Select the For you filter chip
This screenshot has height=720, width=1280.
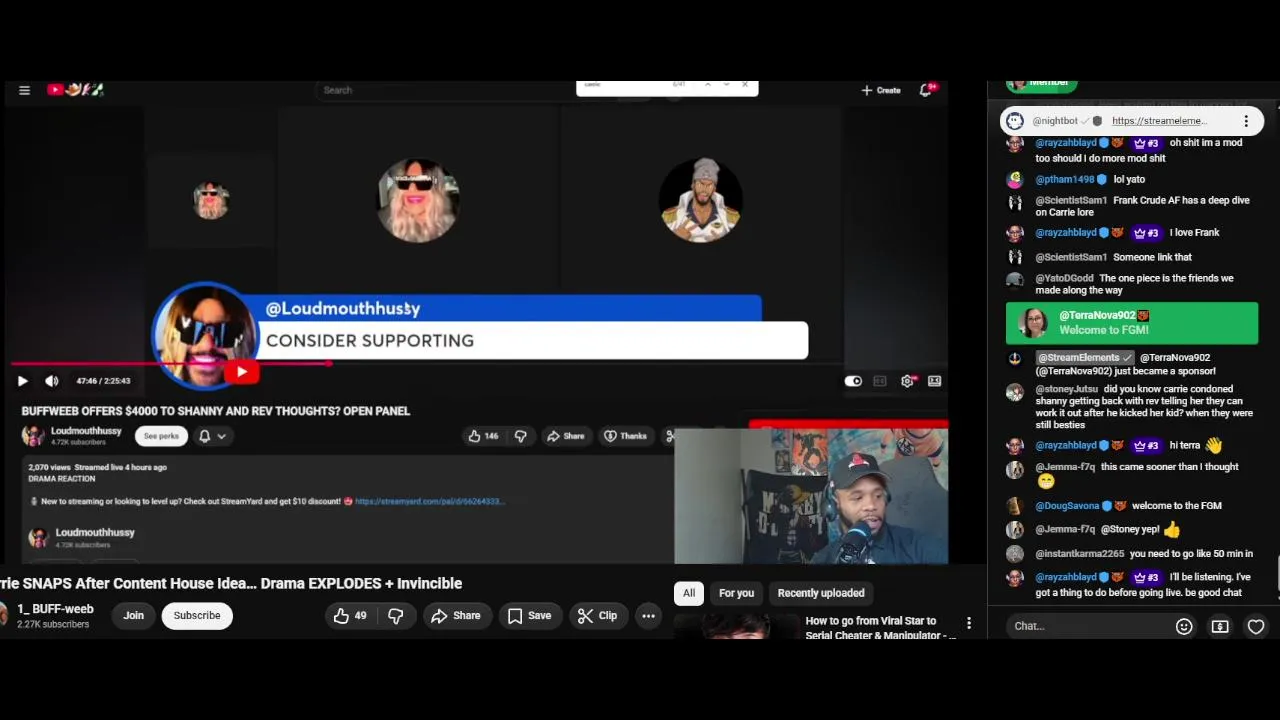click(736, 593)
